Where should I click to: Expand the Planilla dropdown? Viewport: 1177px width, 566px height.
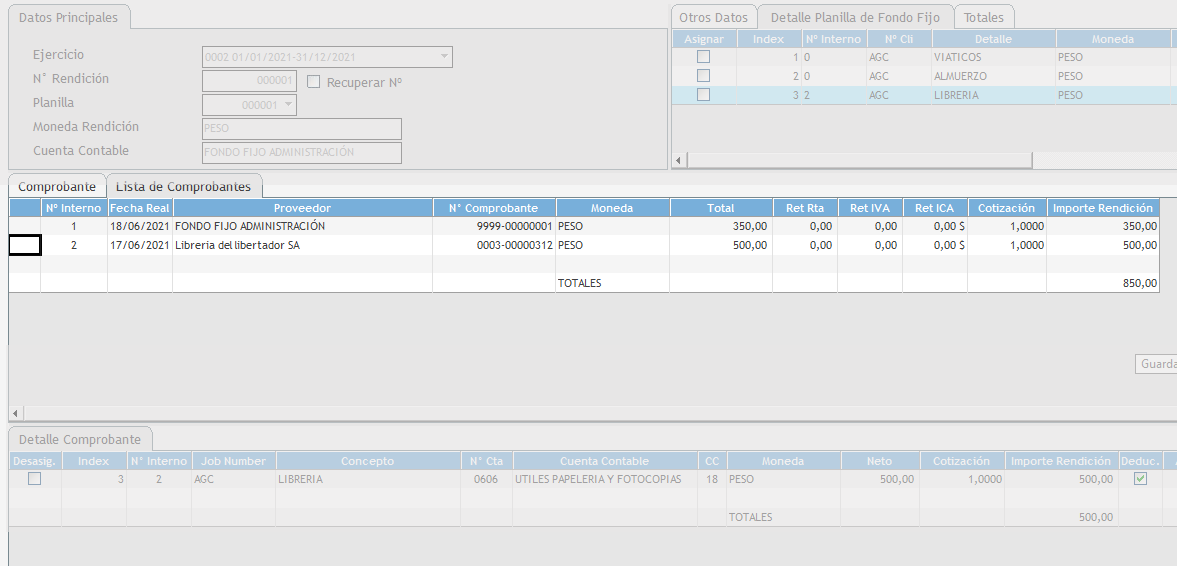tap(288, 105)
